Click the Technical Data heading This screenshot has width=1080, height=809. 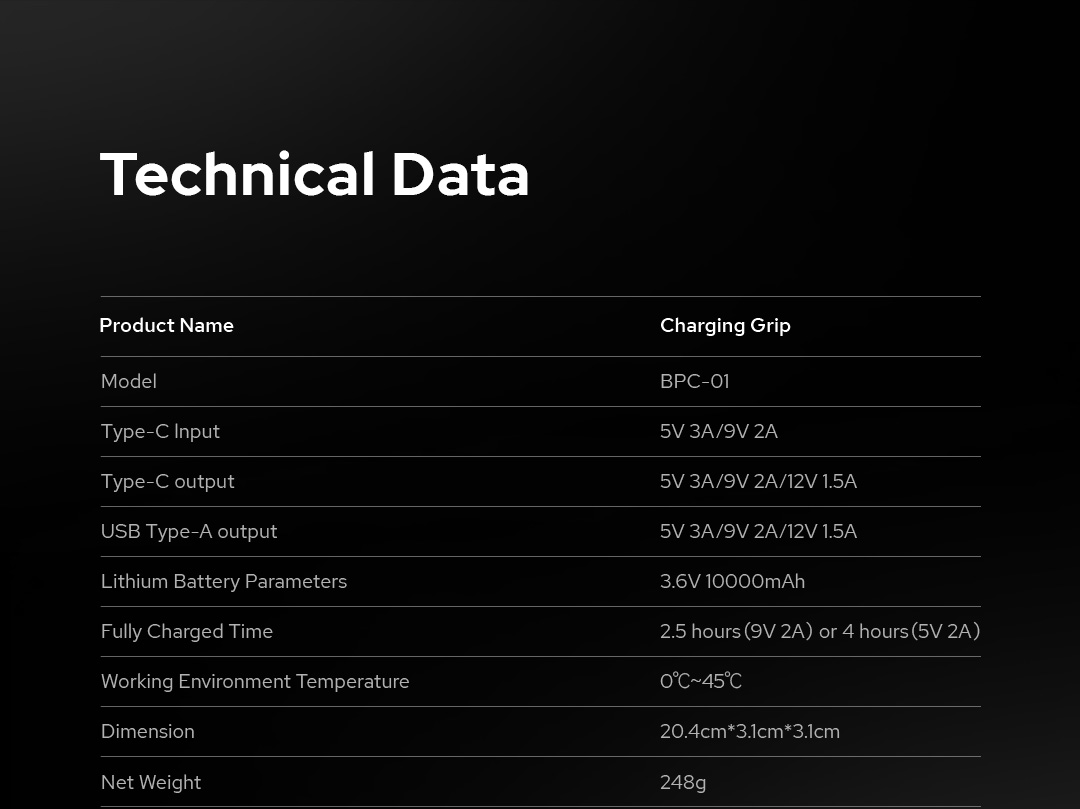pyautogui.click(x=314, y=175)
